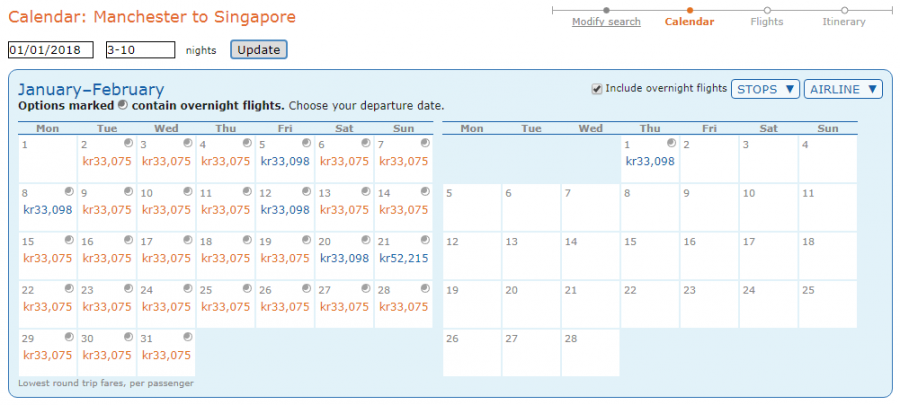The height and width of the screenshot is (405, 900).
Task: Click overnight flight icon on January 21
Action: coord(424,240)
